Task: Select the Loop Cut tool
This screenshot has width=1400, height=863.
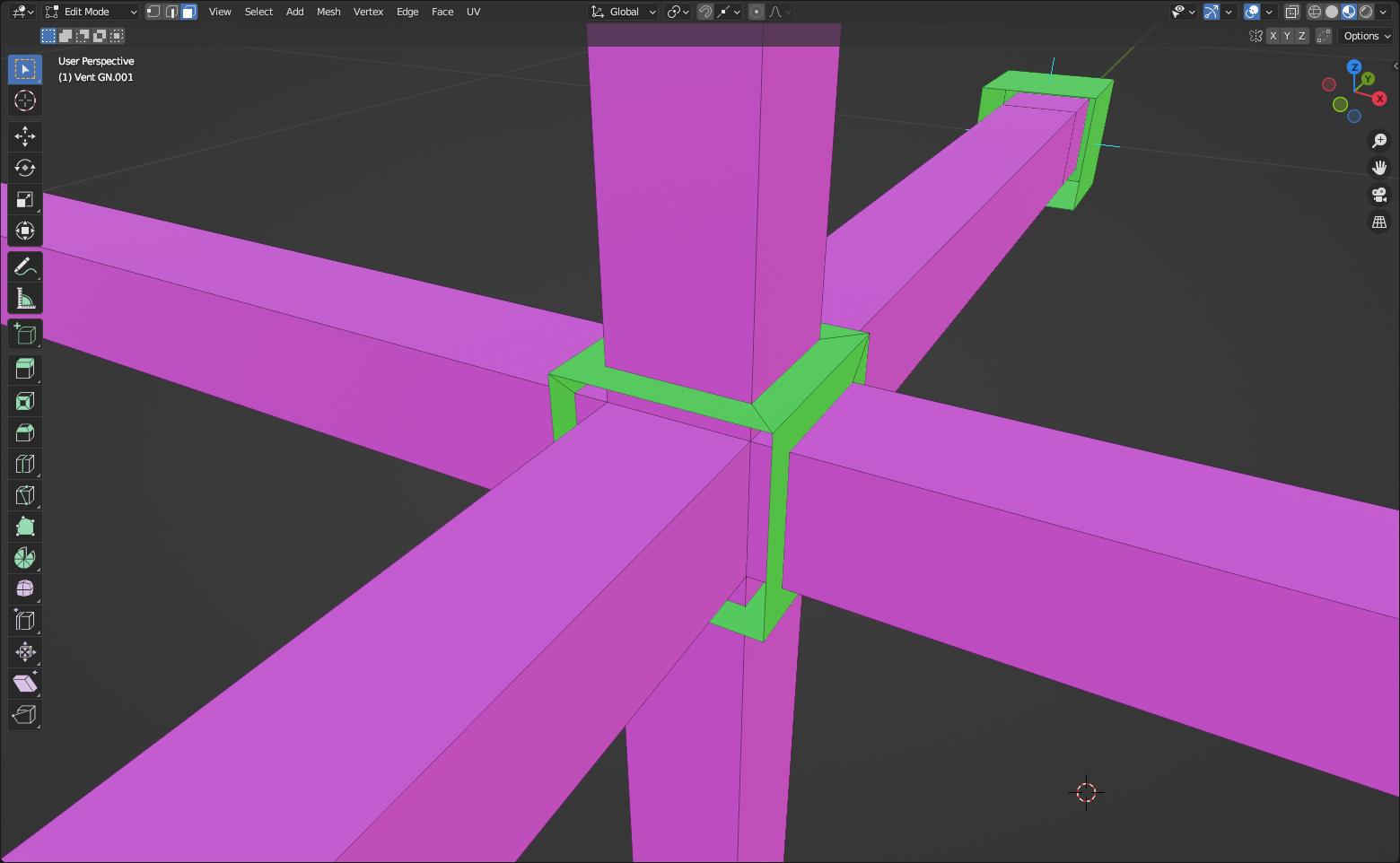Action: 25,464
